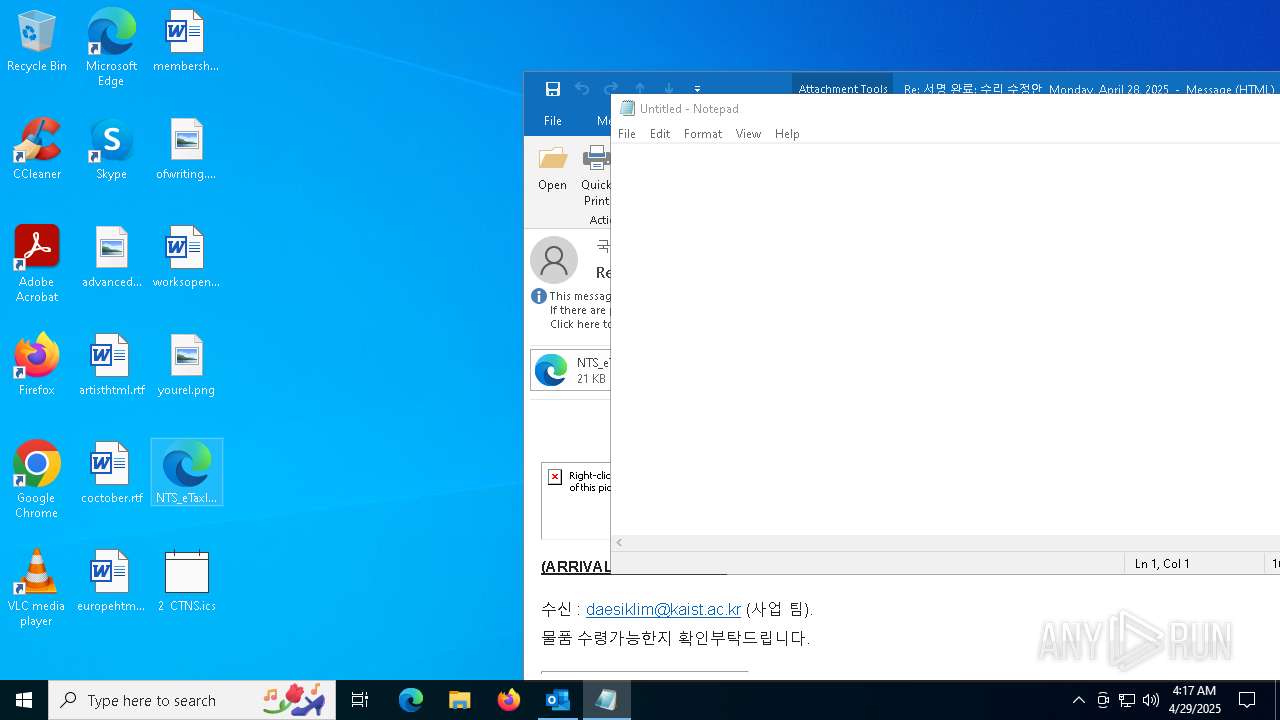Select coctober.rtf file on desktop
The width and height of the screenshot is (1280, 720).
(111, 474)
